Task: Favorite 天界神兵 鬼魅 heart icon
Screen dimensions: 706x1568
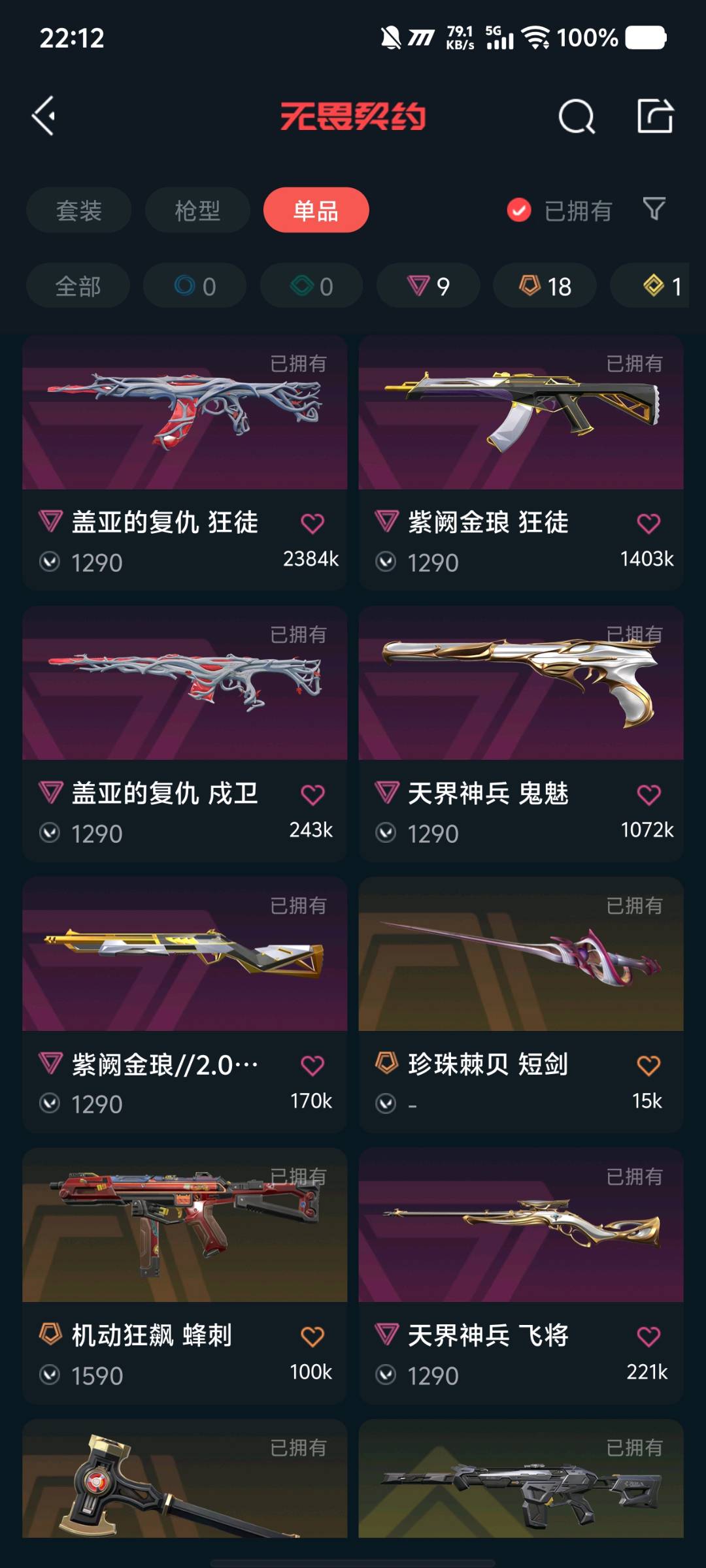Action: coord(648,794)
